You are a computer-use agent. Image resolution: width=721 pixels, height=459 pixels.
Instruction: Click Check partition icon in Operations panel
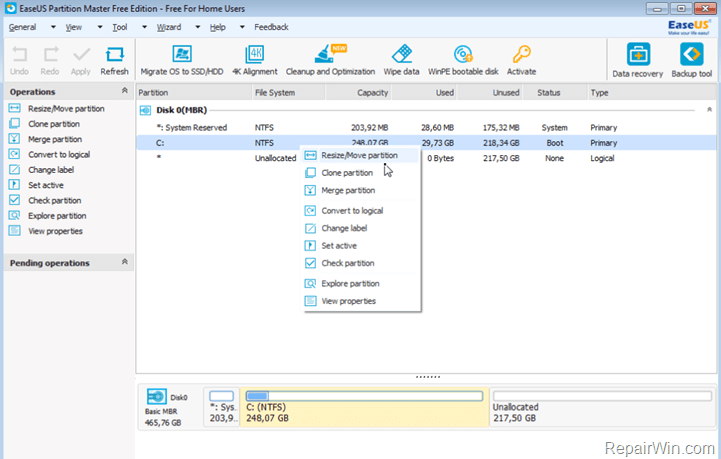[15, 200]
